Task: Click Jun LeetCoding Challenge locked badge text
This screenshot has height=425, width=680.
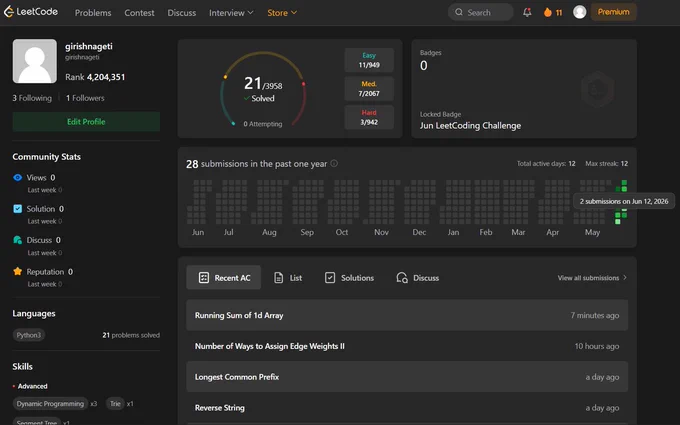Action: pos(470,126)
